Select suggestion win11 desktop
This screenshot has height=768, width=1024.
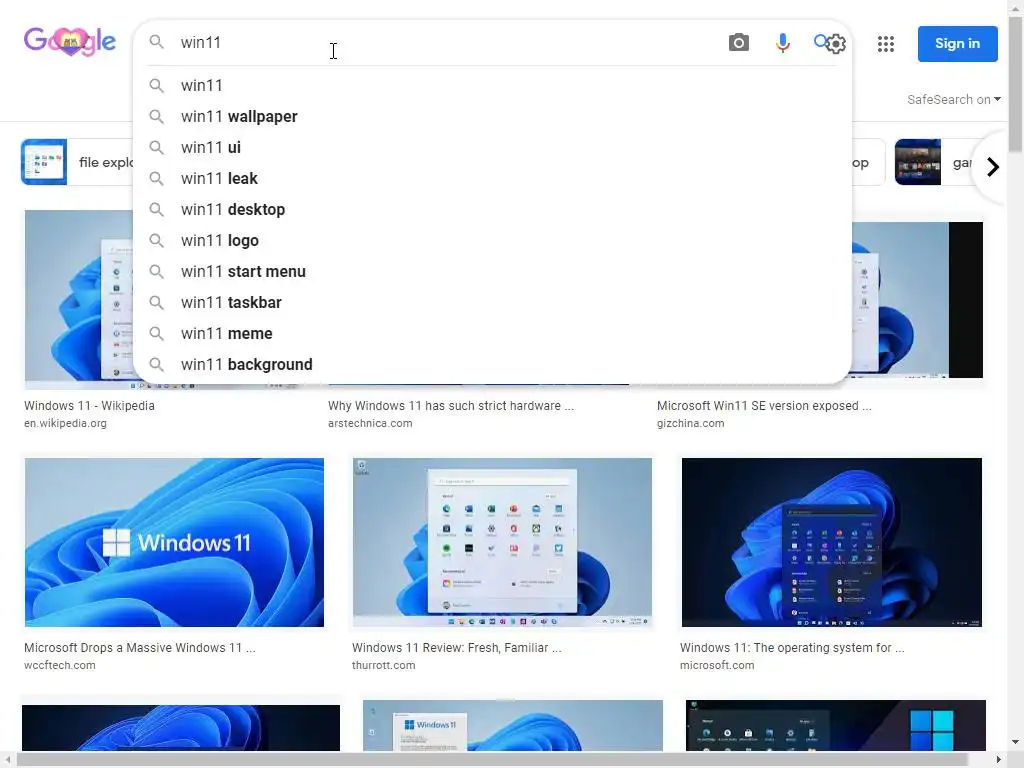coord(492,210)
